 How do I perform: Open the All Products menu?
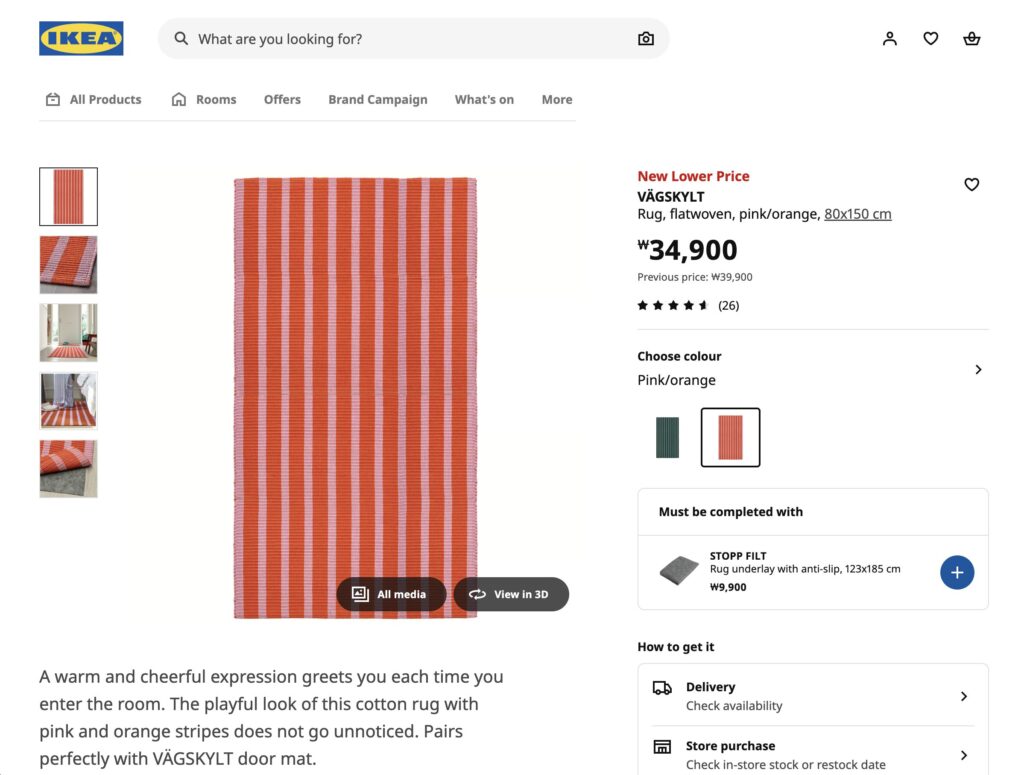click(94, 100)
